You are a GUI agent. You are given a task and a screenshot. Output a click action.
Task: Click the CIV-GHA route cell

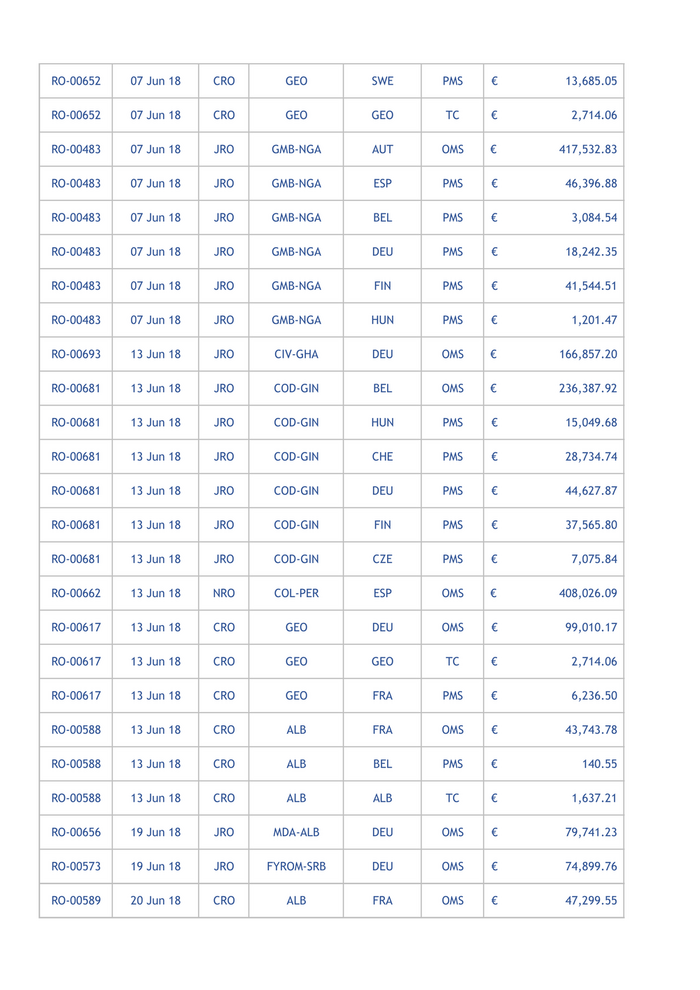pos(296,354)
